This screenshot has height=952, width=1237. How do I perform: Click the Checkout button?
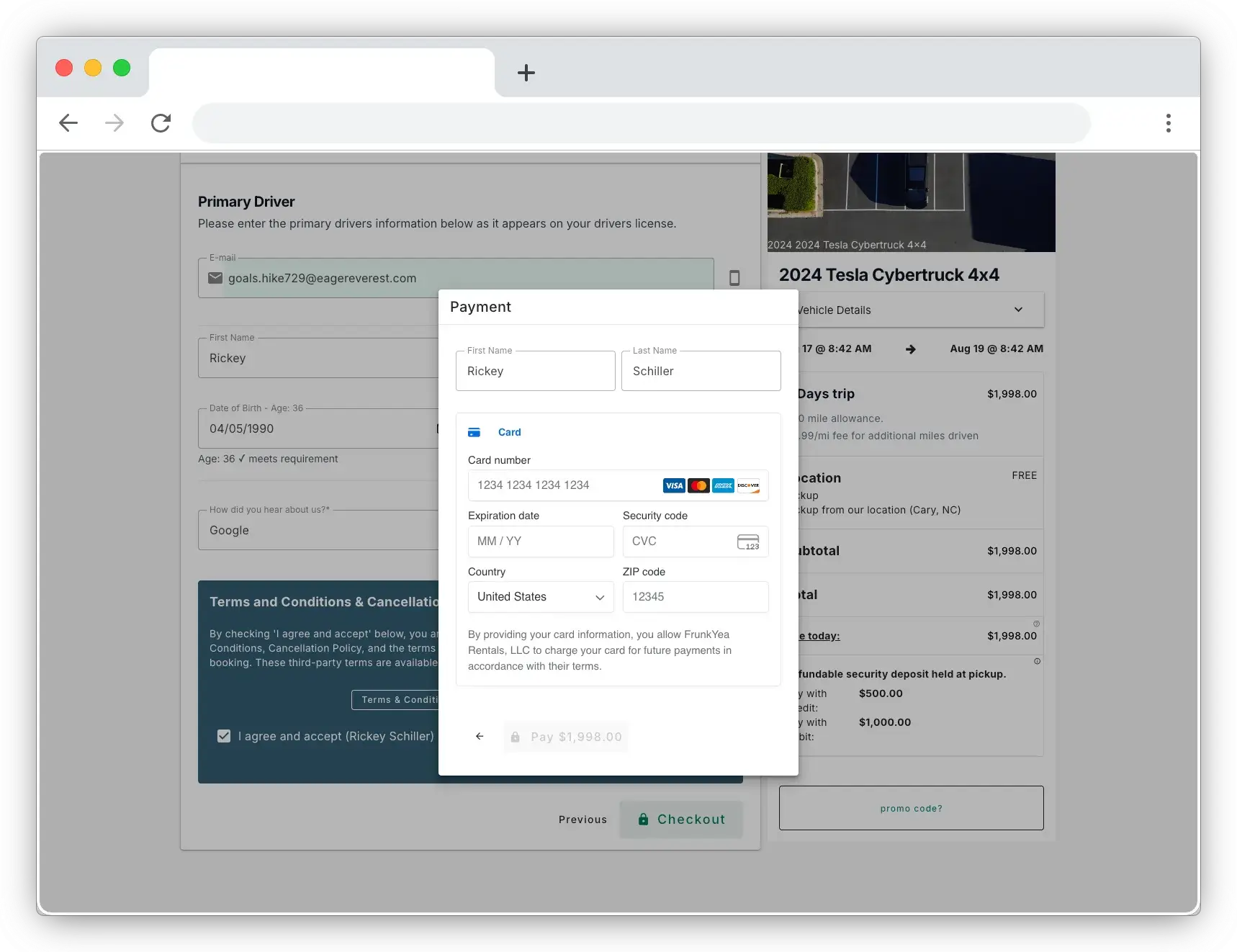(x=681, y=819)
